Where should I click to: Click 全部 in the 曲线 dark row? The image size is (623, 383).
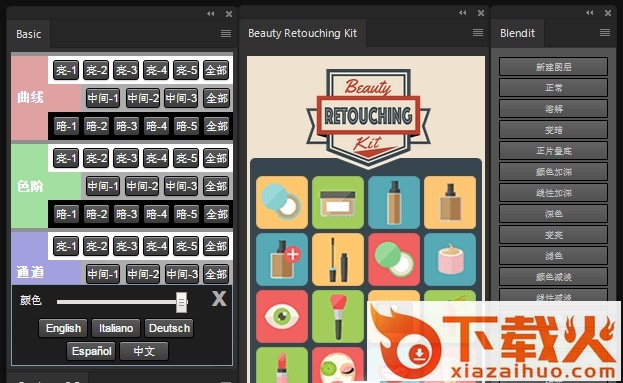pyautogui.click(x=217, y=126)
